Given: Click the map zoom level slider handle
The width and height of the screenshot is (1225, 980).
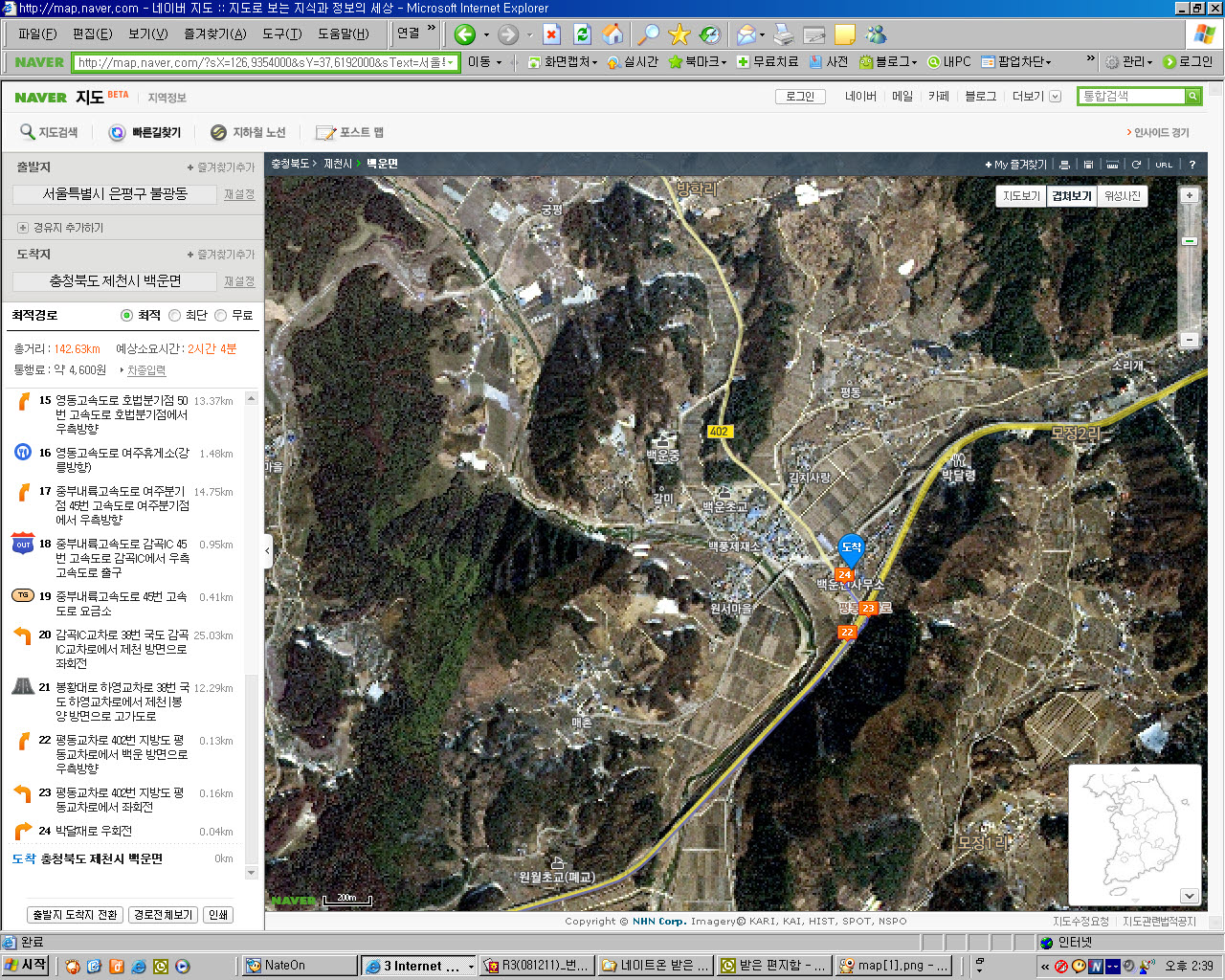Looking at the screenshot, I should click(1190, 241).
